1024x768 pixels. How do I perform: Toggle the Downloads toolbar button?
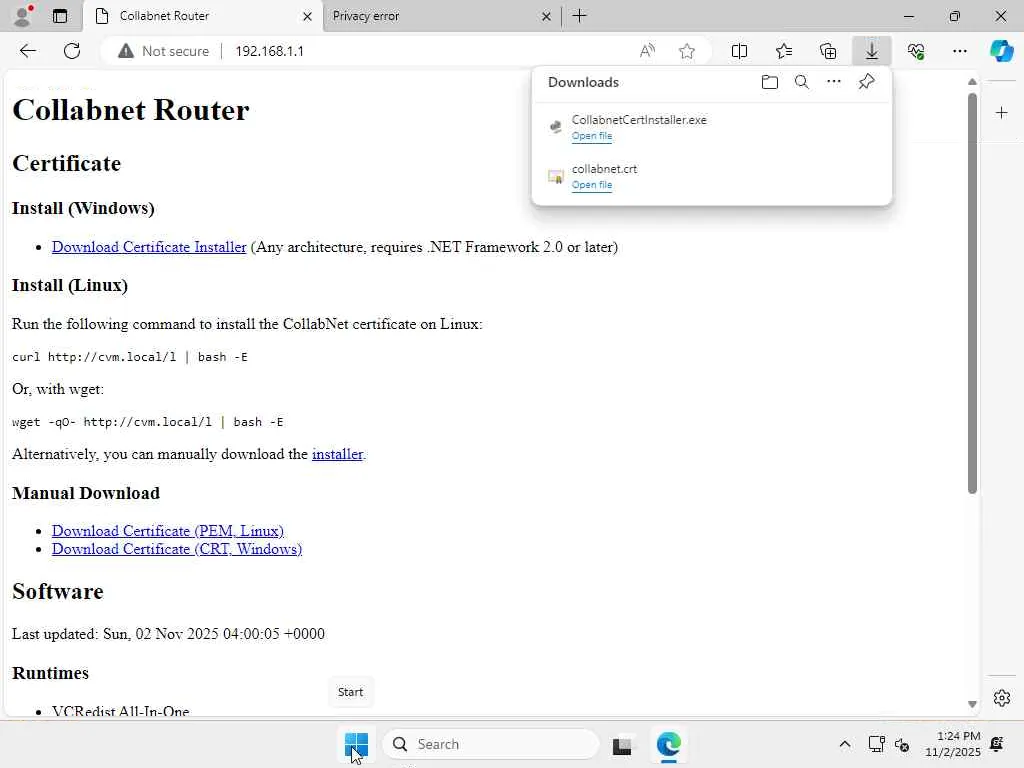(872, 51)
